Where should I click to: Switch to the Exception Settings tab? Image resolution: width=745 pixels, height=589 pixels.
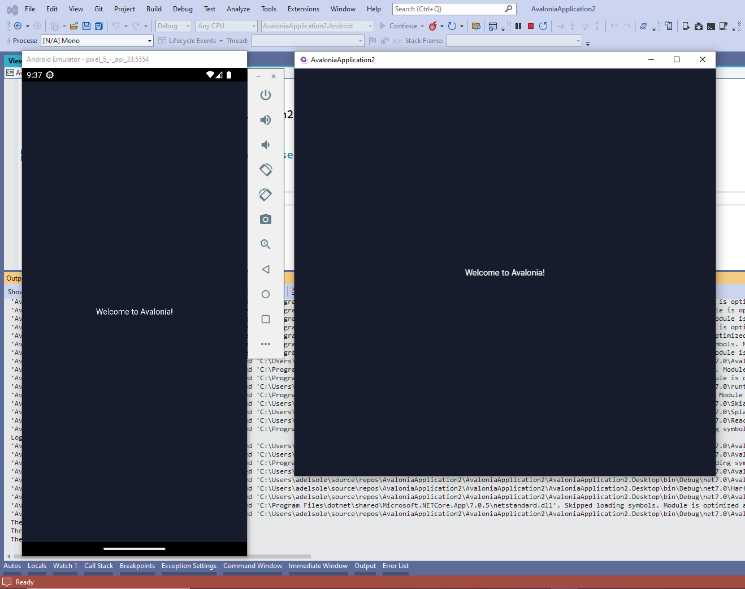pyautogui.click(x=189, y=566)
